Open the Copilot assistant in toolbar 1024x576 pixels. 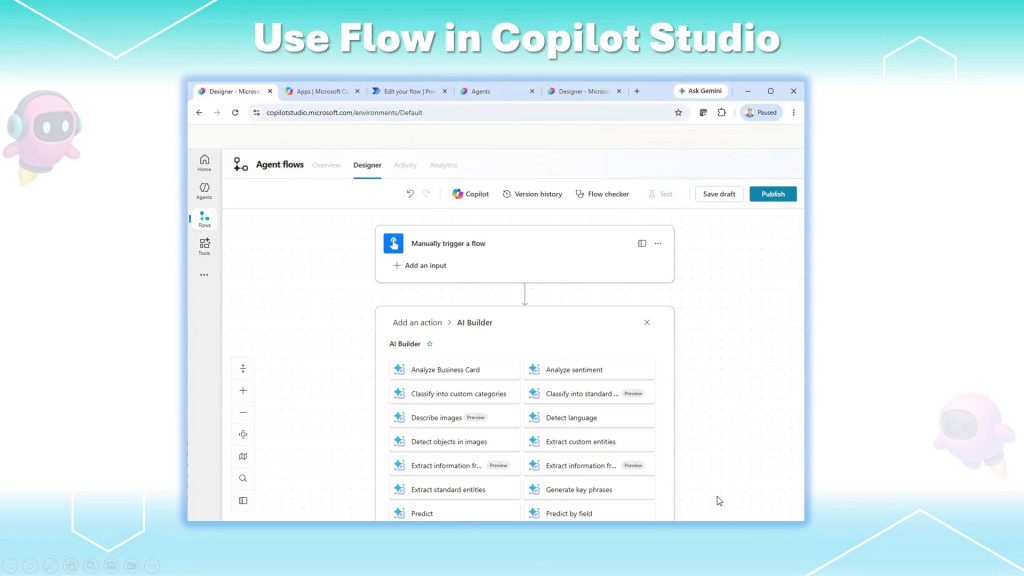pos(470,194)
